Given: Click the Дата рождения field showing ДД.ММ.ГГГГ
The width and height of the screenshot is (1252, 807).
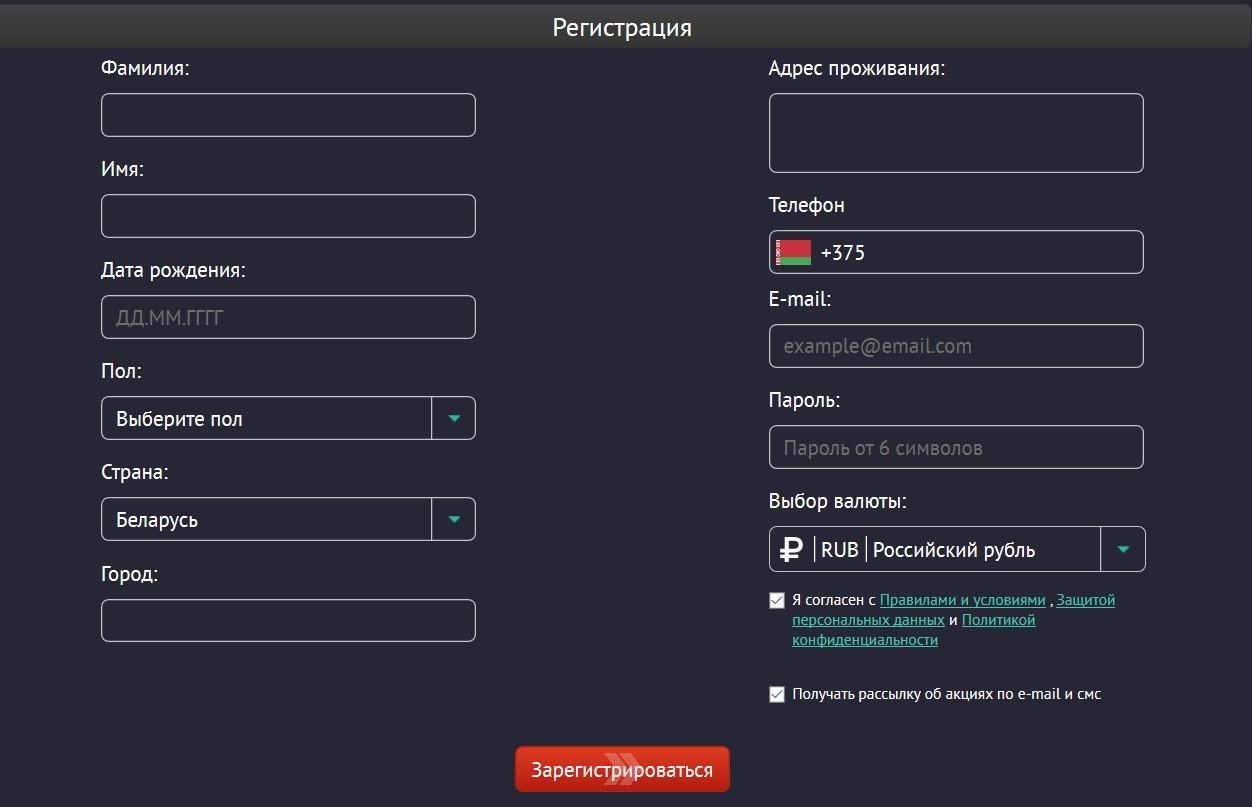Looking at the screenshot, I should (288, 316).
